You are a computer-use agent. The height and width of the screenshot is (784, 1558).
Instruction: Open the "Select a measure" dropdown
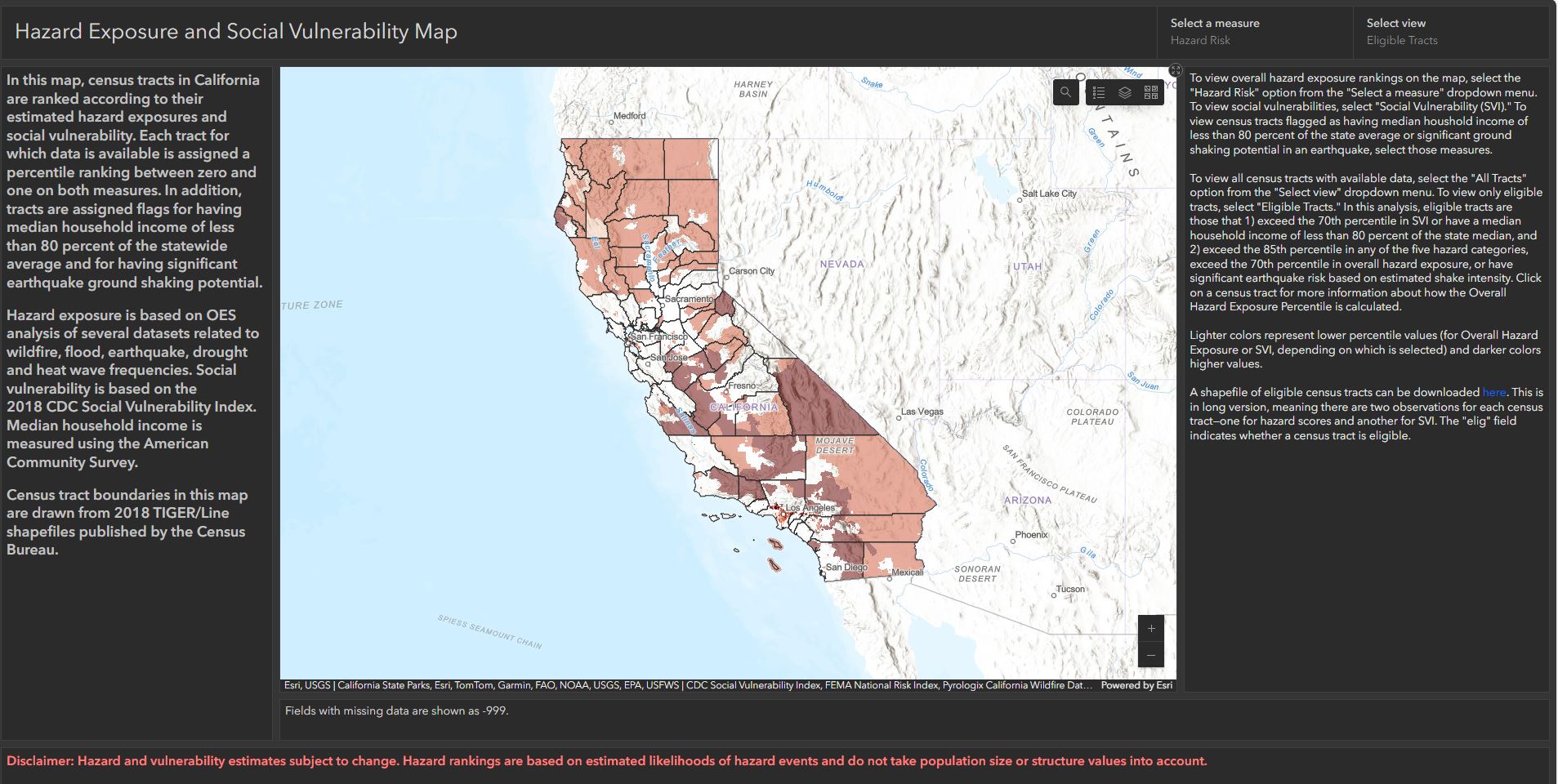click(x=1254, y=32)
